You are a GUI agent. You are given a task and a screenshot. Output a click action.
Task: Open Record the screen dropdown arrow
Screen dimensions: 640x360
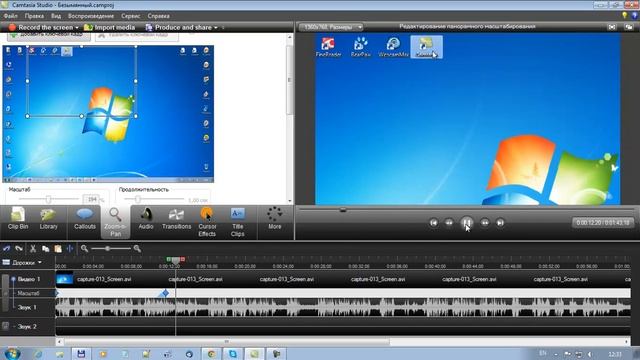pos(77,27)
